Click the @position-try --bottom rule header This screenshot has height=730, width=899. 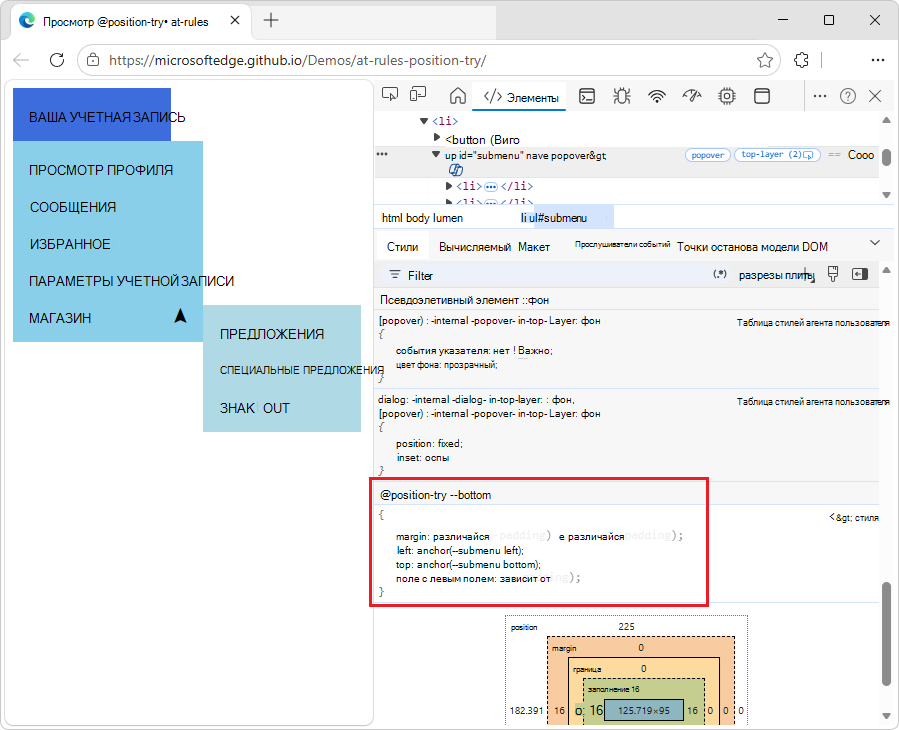[435, 495]
